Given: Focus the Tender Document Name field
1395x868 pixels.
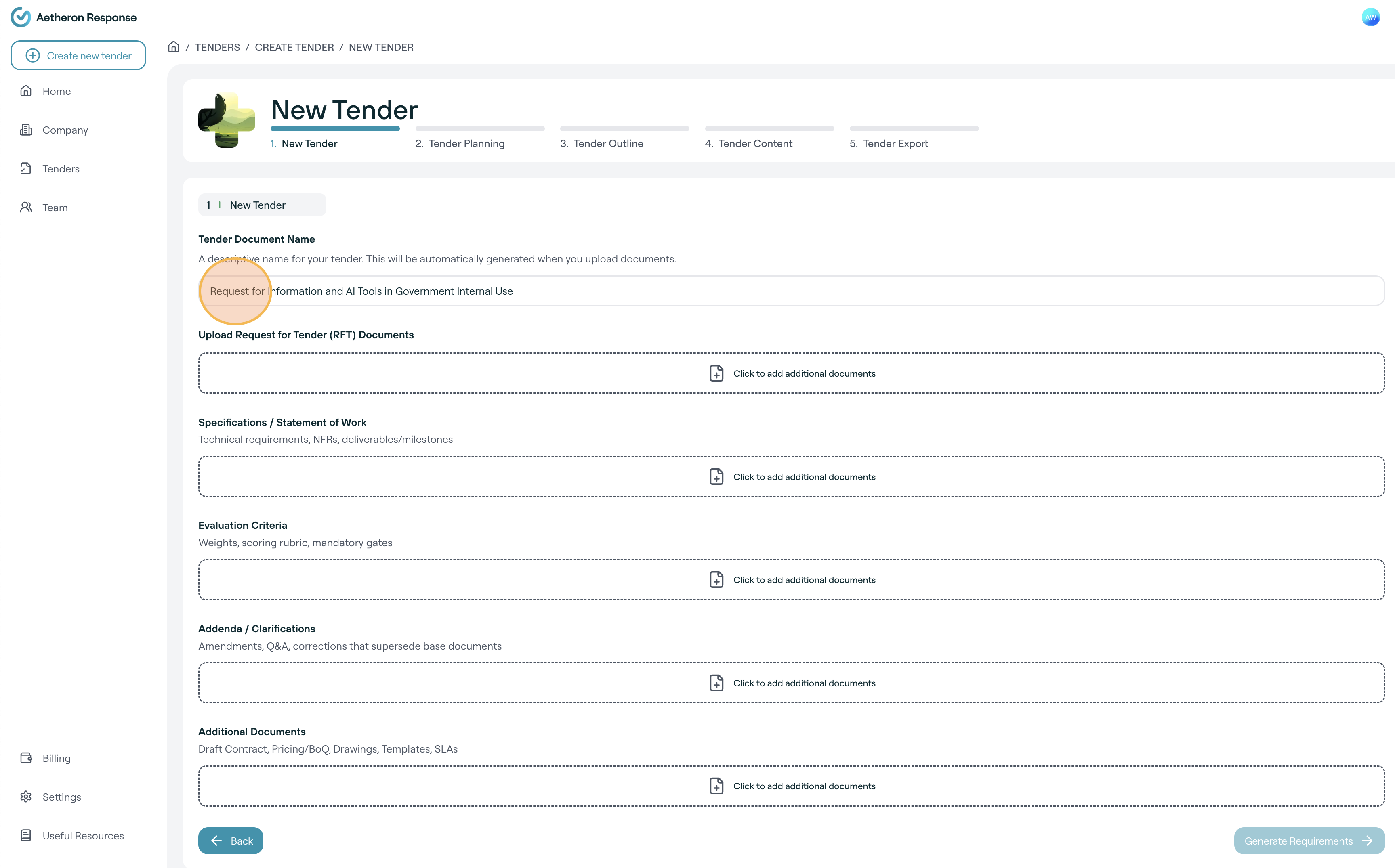Looking at the screenshot, I should (x=791, y=291).
